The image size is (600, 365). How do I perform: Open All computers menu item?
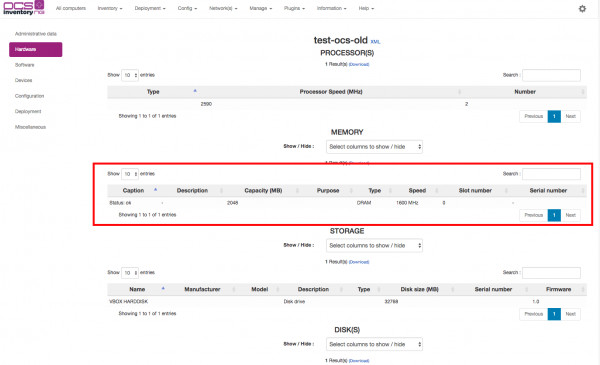coord(71,8)
